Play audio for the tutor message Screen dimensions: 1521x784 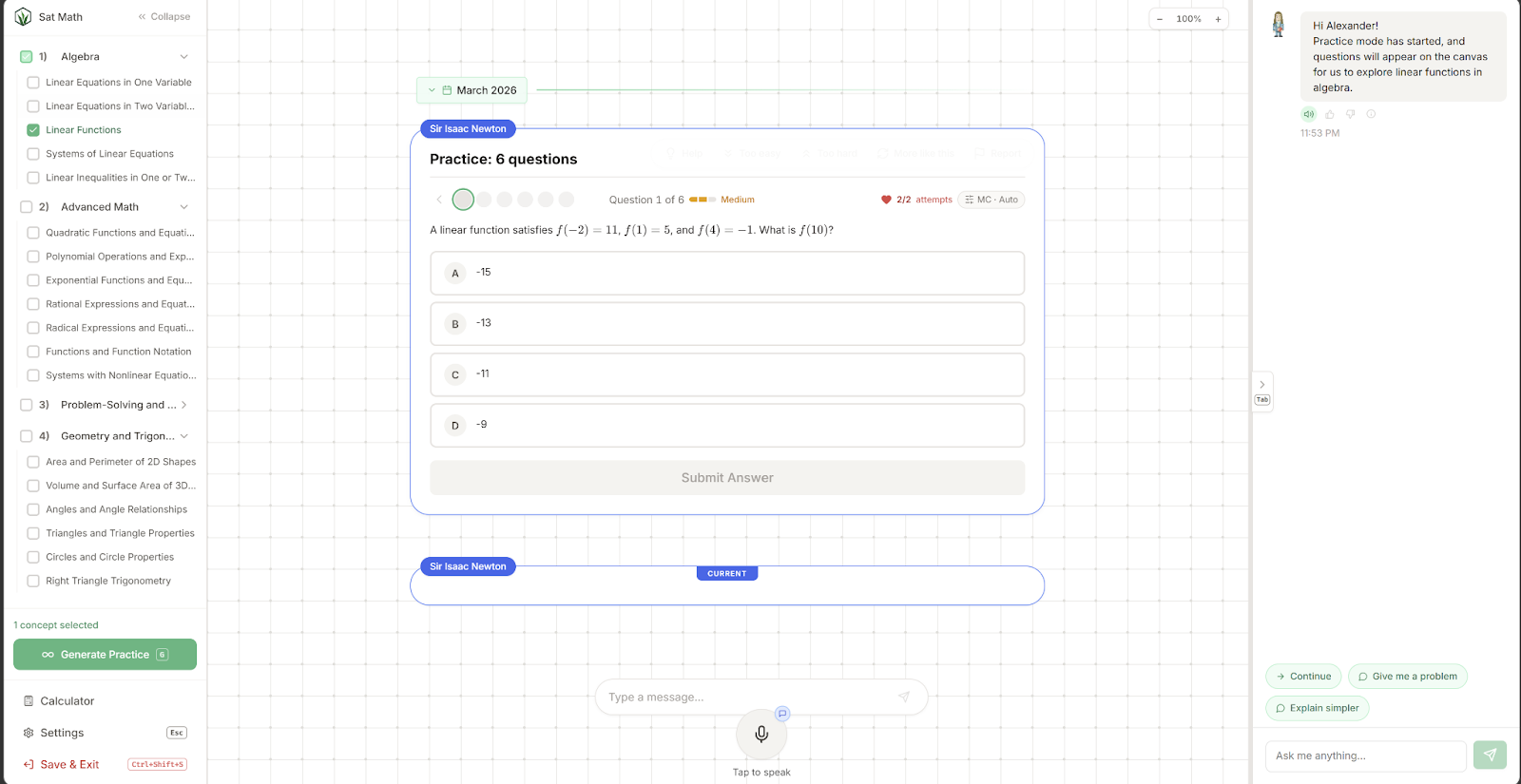1309,114
